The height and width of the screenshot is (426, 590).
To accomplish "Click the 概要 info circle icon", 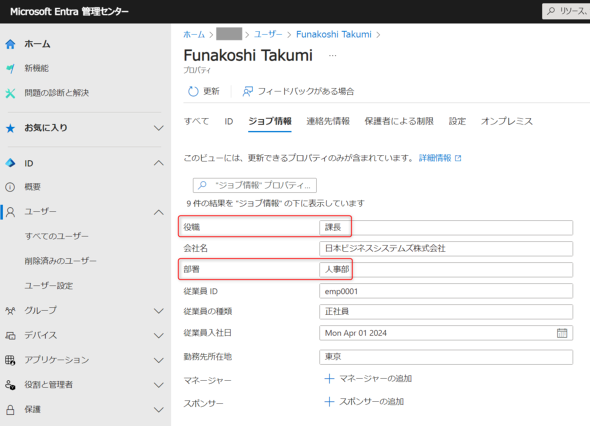I will (x=11, y=187).
